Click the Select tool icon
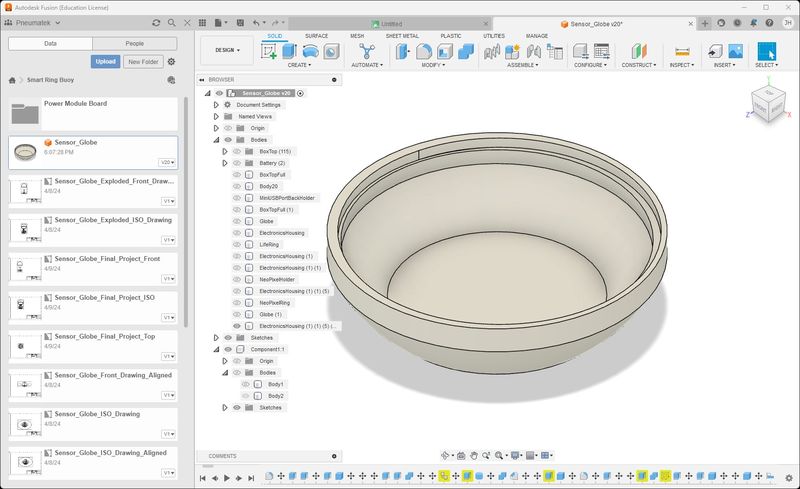This screenshot has height=489, width=800. (766, 51)
